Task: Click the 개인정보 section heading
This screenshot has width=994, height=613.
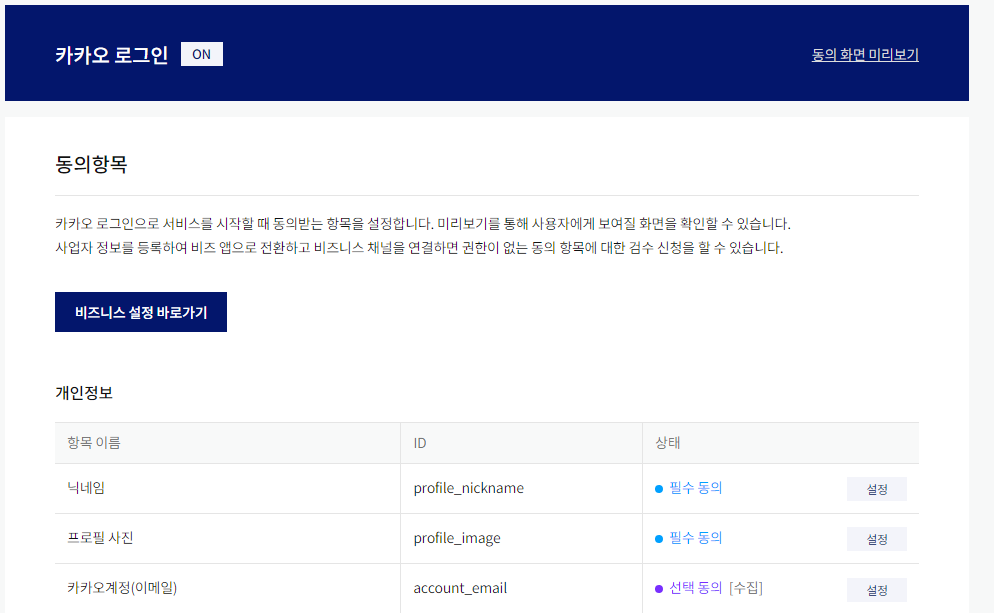Action: click(x=84, y=392)
